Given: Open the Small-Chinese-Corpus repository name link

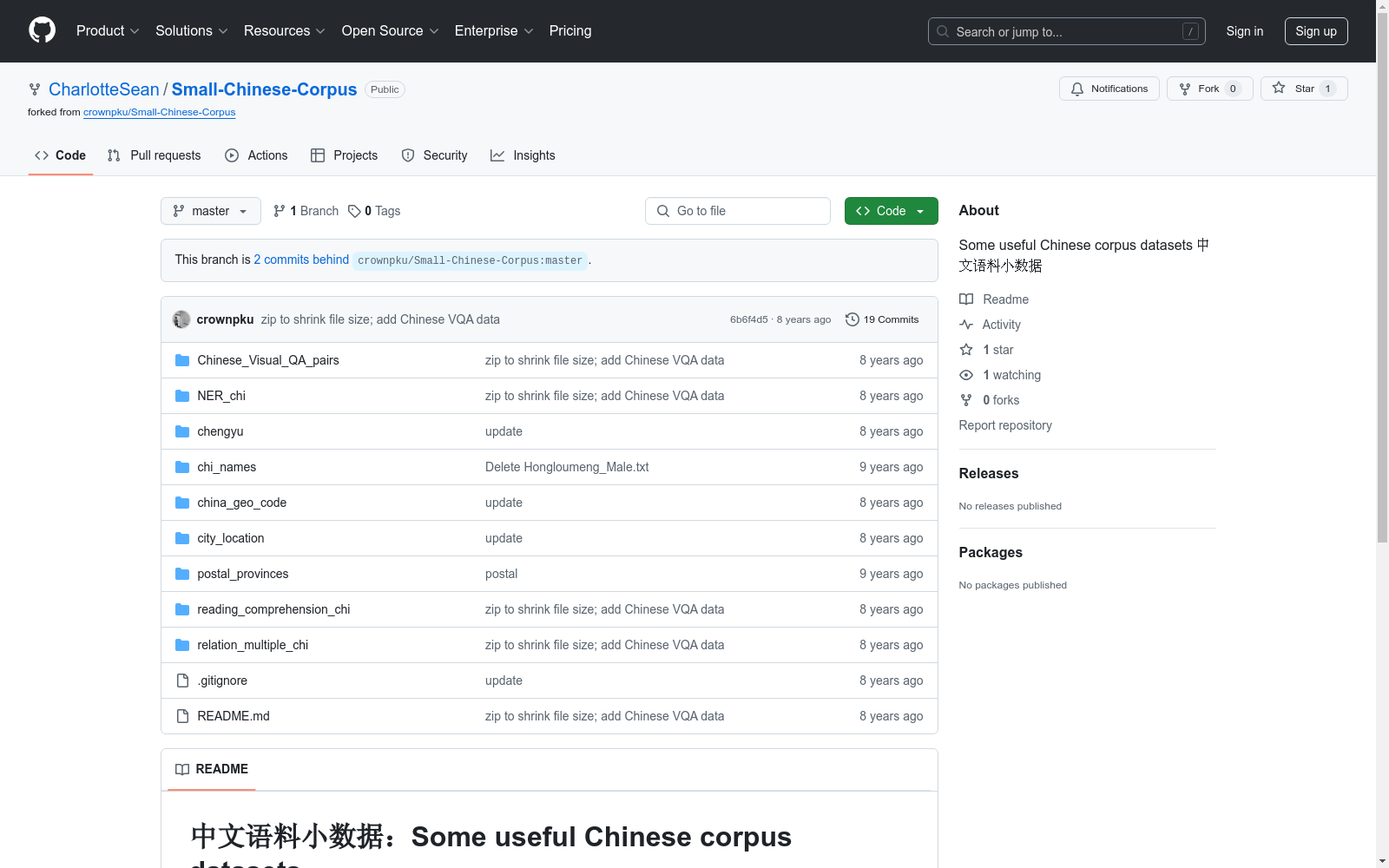Looking at the screenshot, I should (x=265, y=89).
